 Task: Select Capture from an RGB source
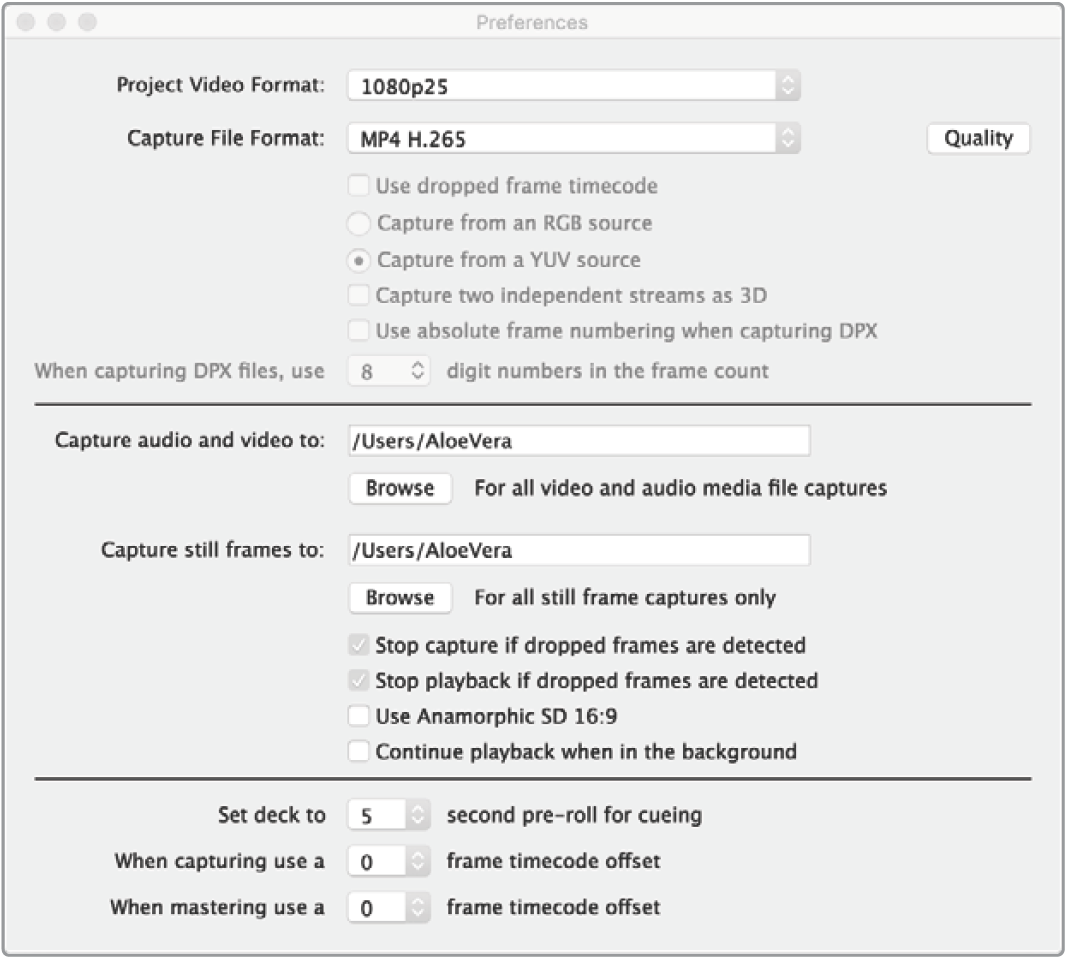click(359, 223)
